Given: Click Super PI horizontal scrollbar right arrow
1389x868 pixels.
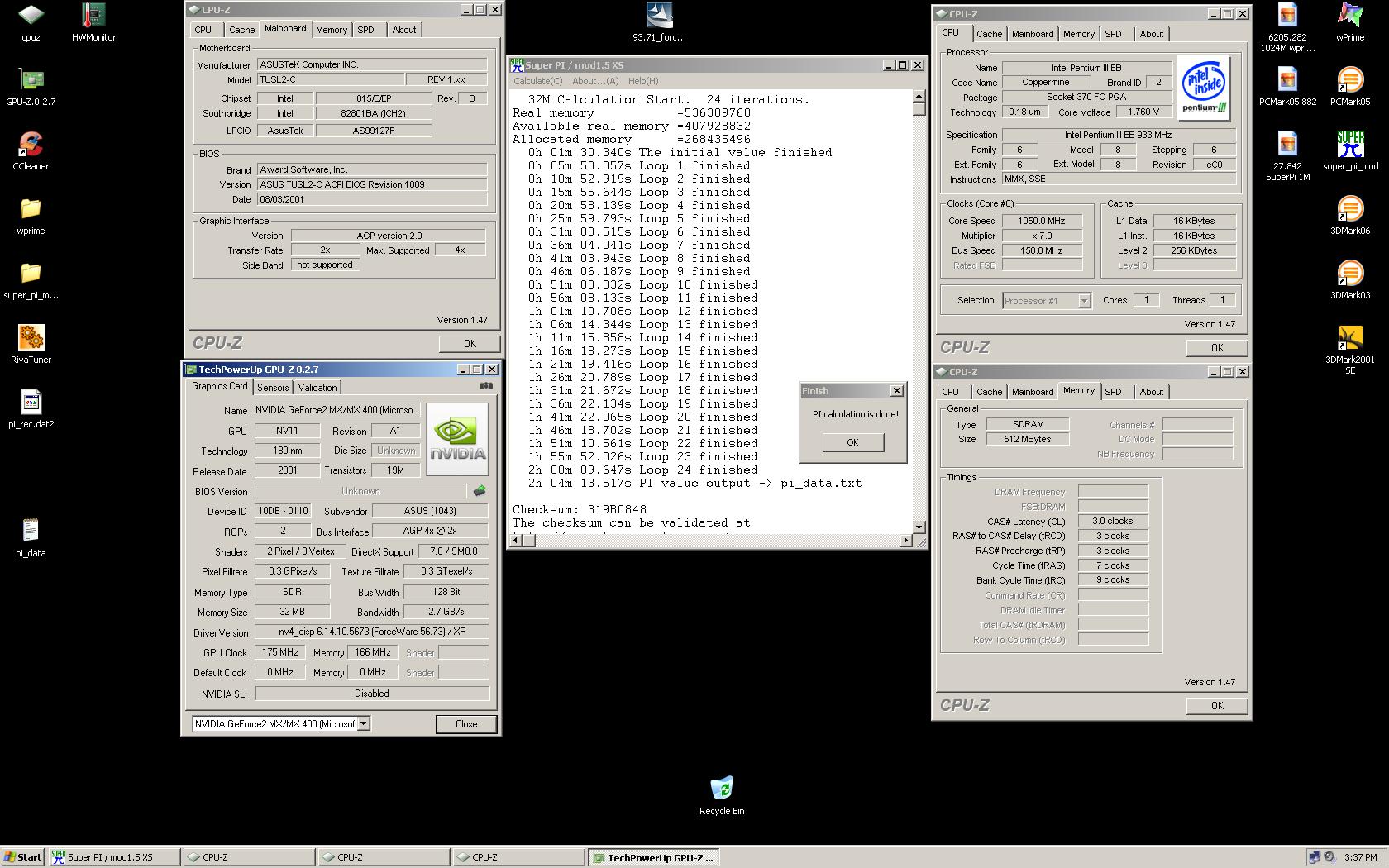Looking at the screenshot, I should [906, 541].
